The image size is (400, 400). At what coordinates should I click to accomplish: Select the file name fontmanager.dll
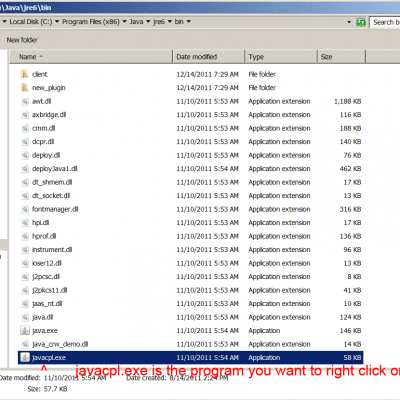55,209
